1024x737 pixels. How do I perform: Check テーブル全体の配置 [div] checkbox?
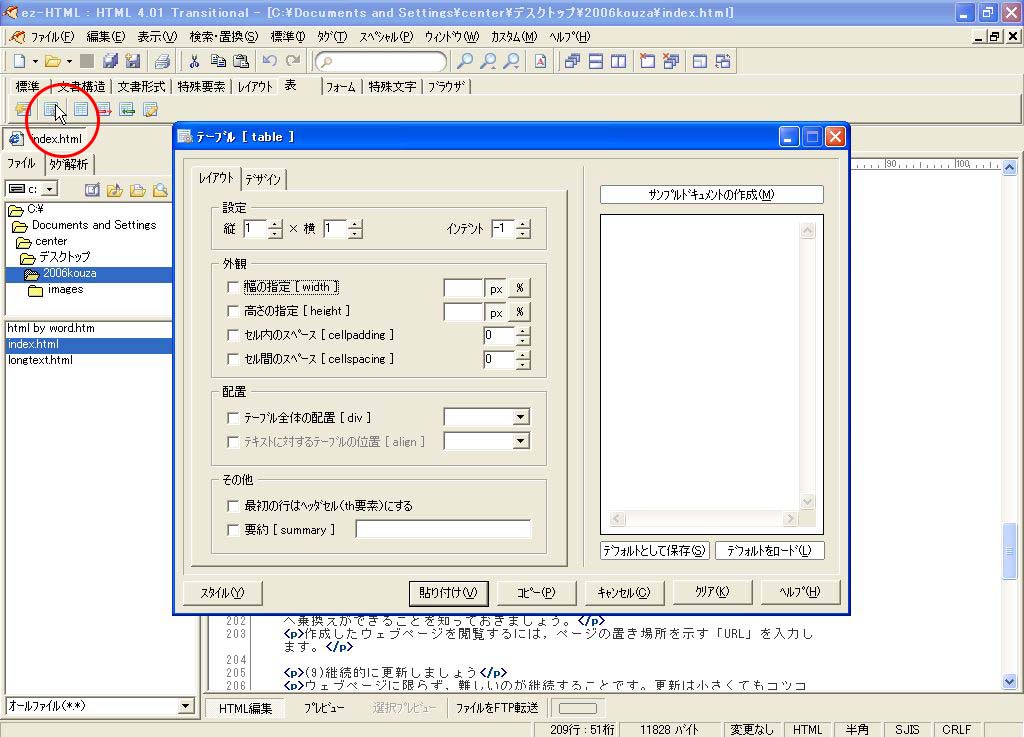232,417
